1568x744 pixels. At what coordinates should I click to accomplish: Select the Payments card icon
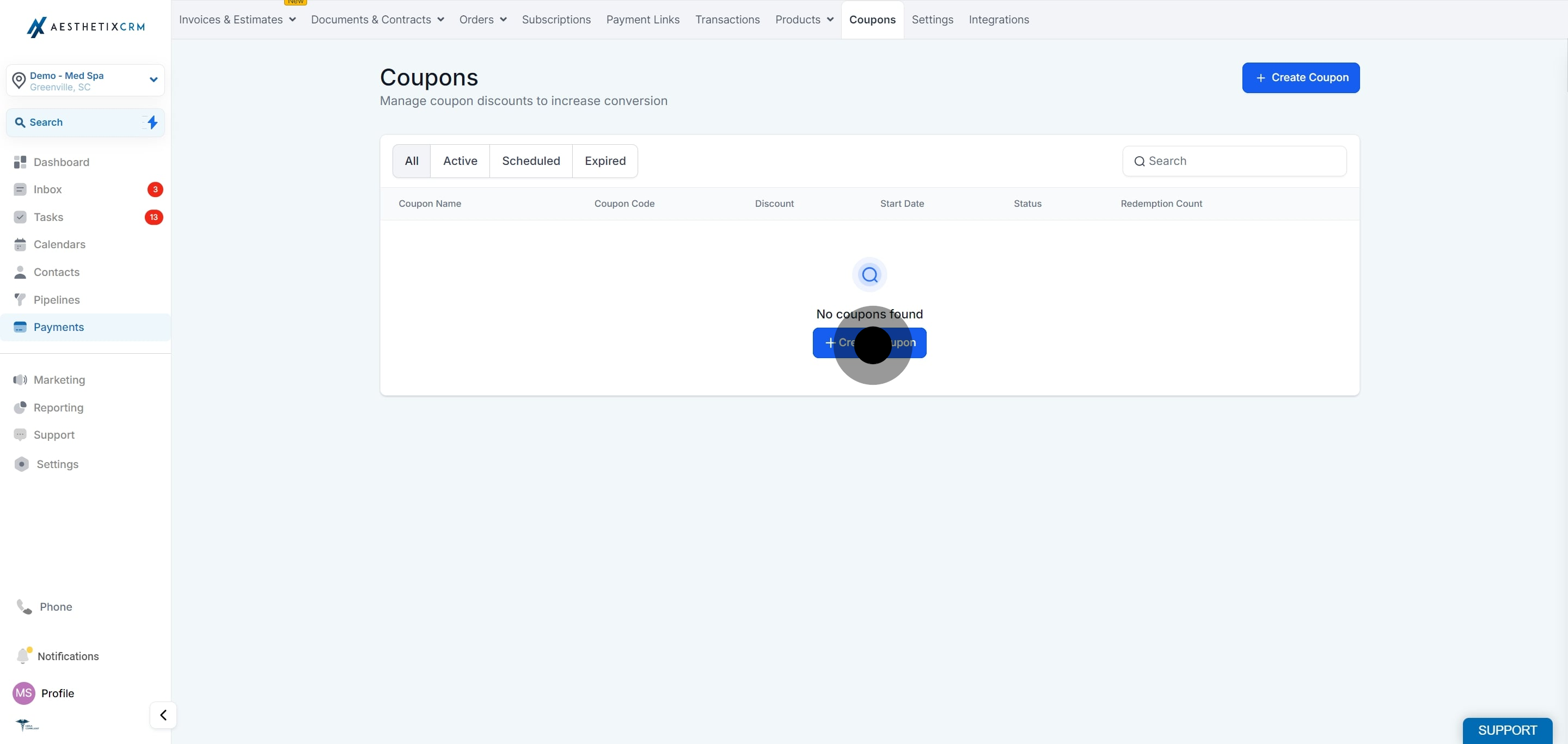20,327
